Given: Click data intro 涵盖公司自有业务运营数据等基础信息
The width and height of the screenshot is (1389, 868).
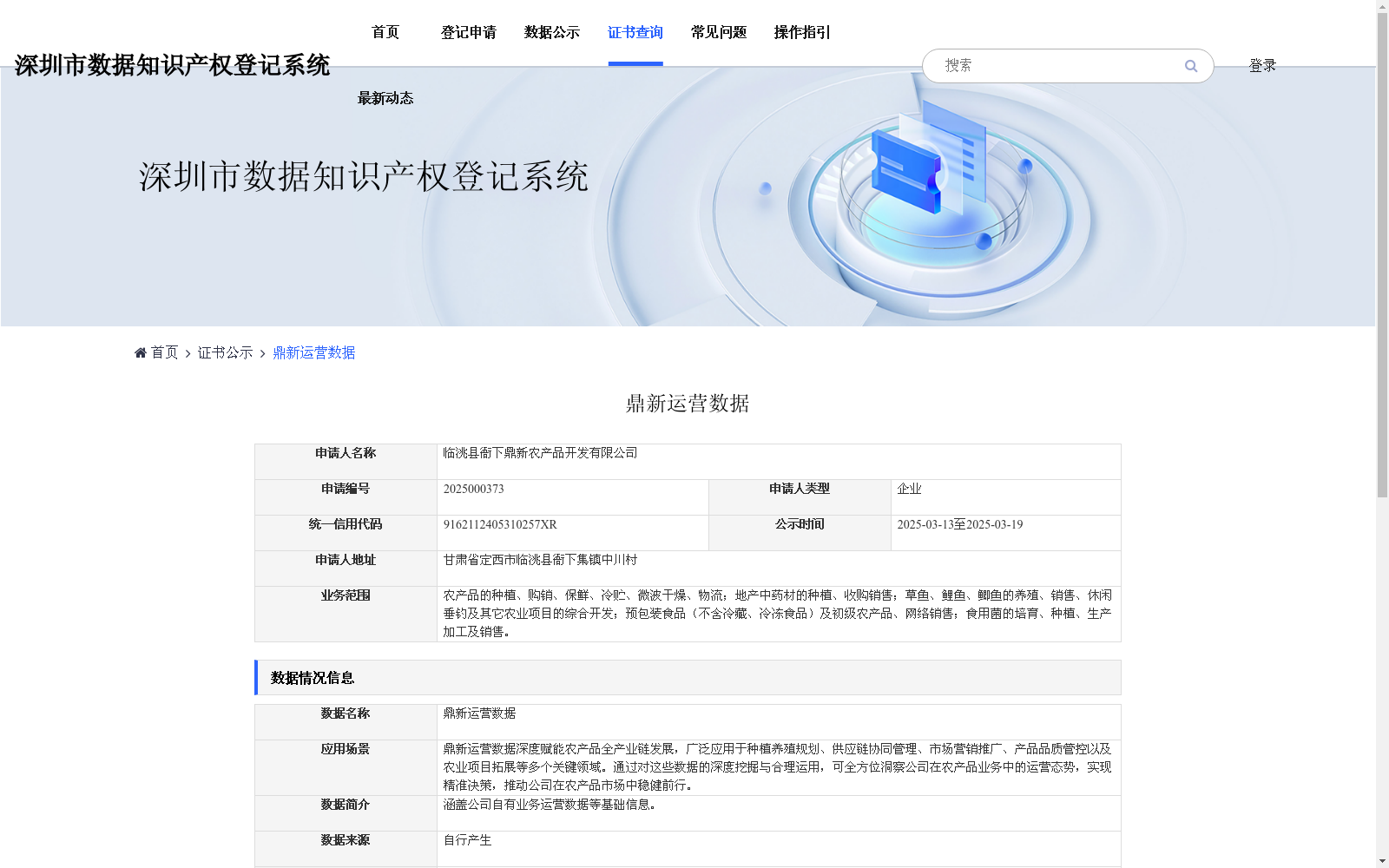Looking at the screenshot, I should click(550, 805).
